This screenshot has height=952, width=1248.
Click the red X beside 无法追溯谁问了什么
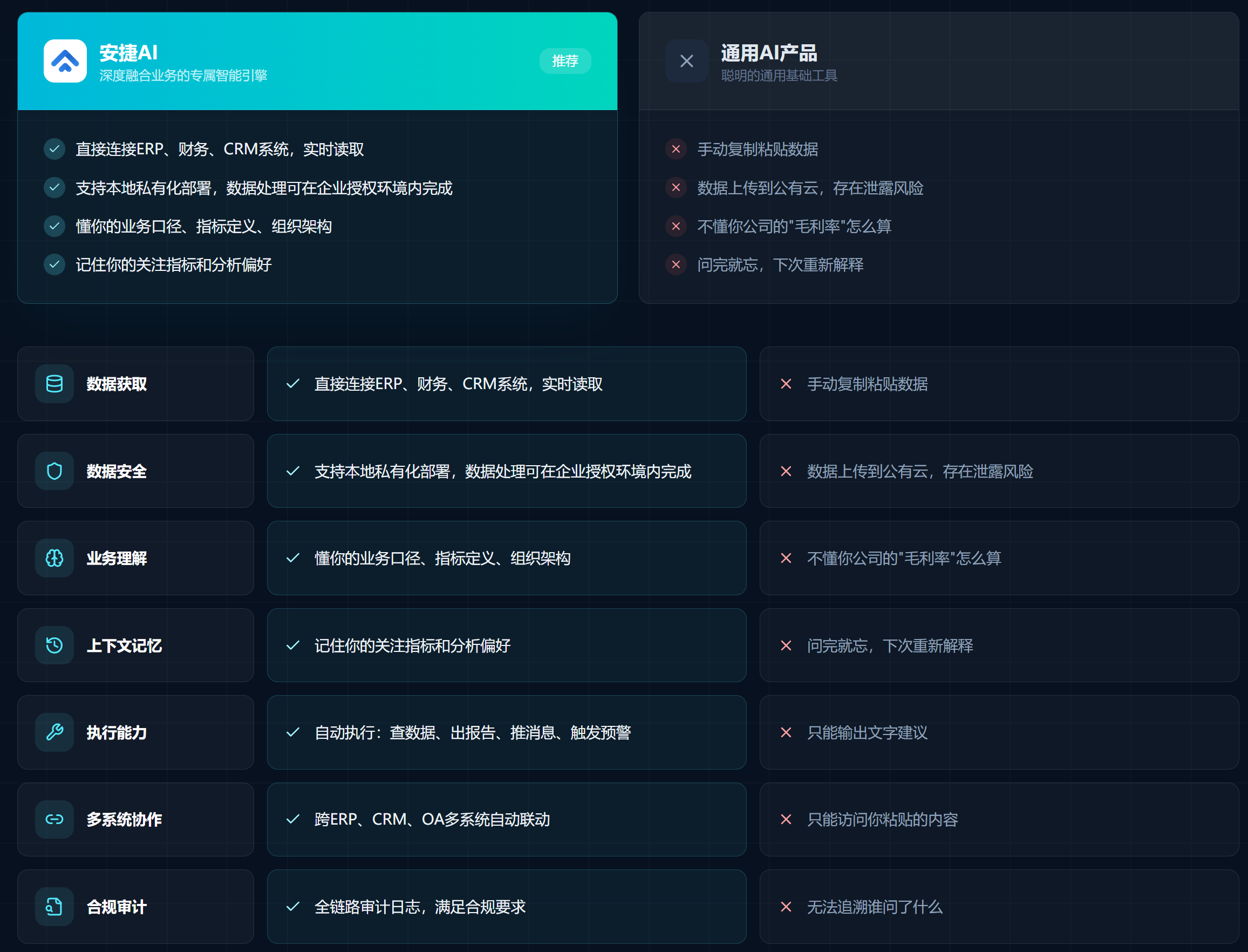(x=786, y=907)
